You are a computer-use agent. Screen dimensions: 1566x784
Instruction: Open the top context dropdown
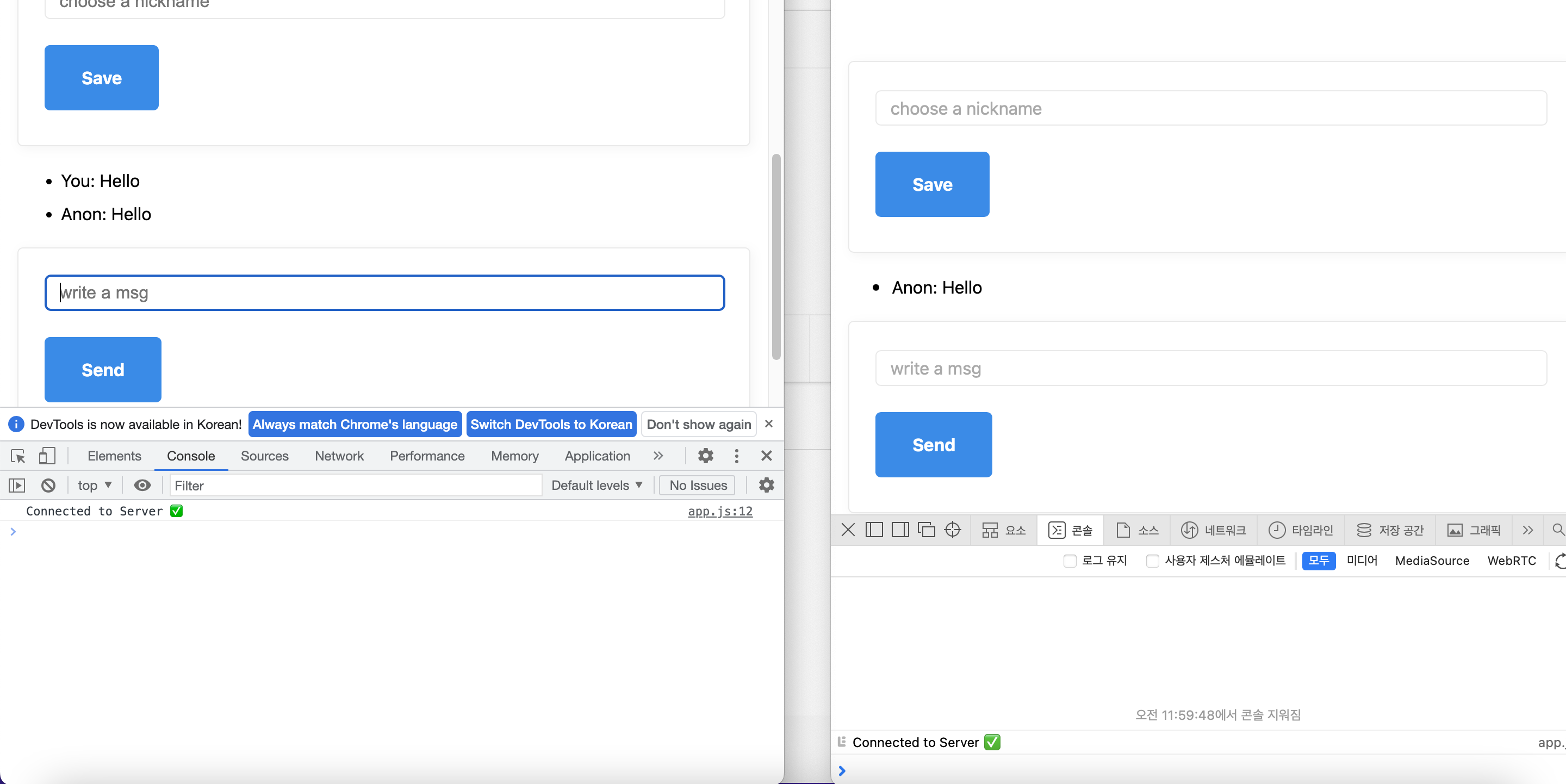pyautogui.click(x=94, y=485)
